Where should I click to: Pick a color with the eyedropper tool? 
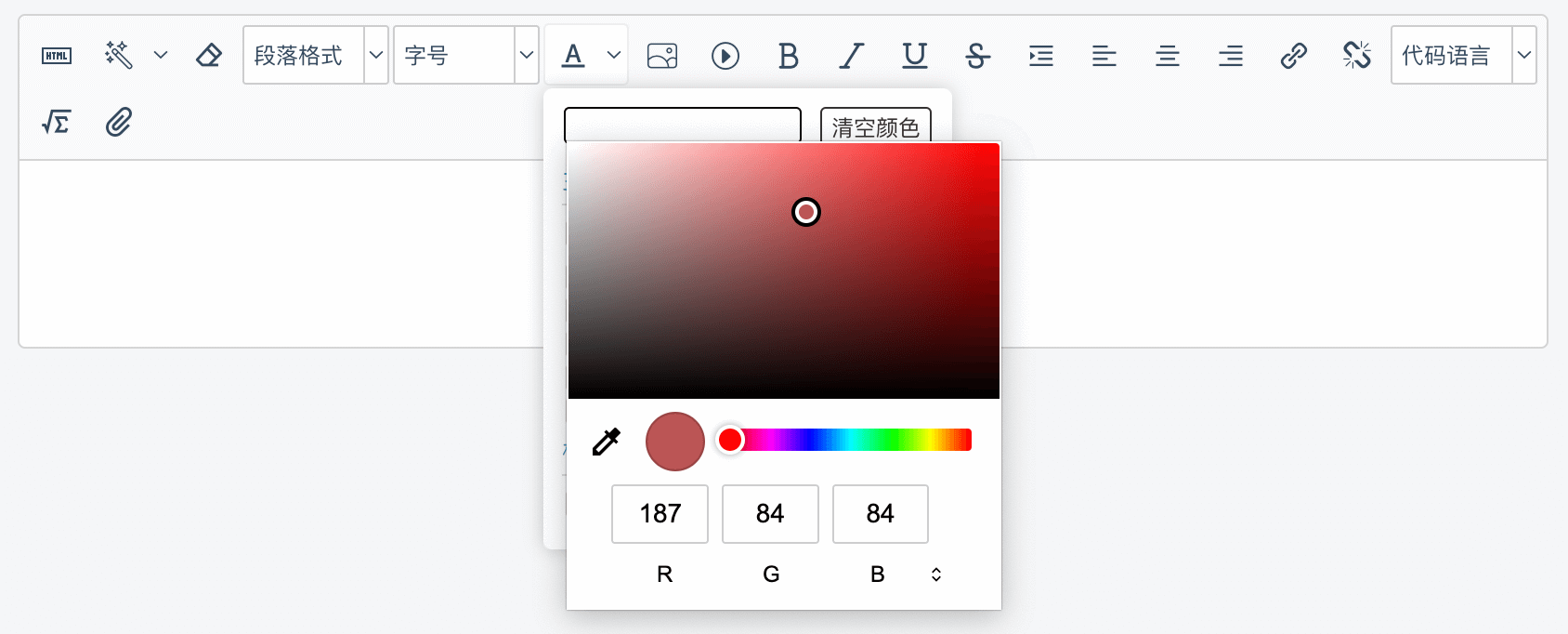pyautogui.click(x=606, y=442)
